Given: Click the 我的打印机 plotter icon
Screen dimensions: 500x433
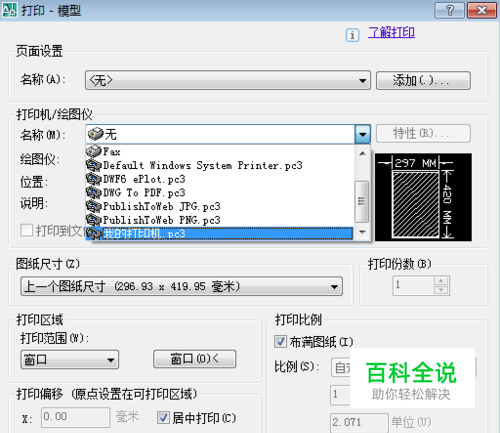Looking at the screenshot, I should [x=94, y=234].
